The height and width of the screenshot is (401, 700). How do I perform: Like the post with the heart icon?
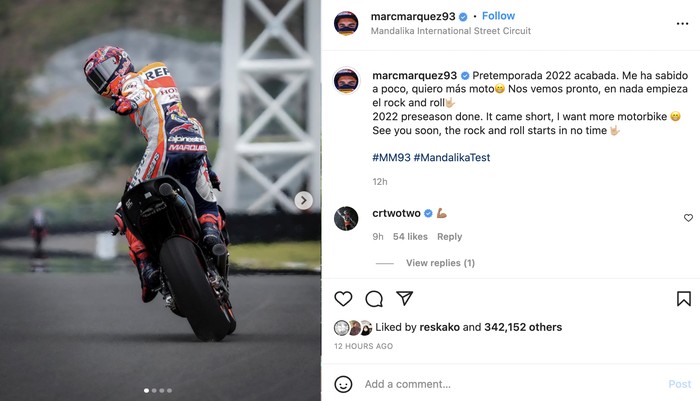pos(343,298)
